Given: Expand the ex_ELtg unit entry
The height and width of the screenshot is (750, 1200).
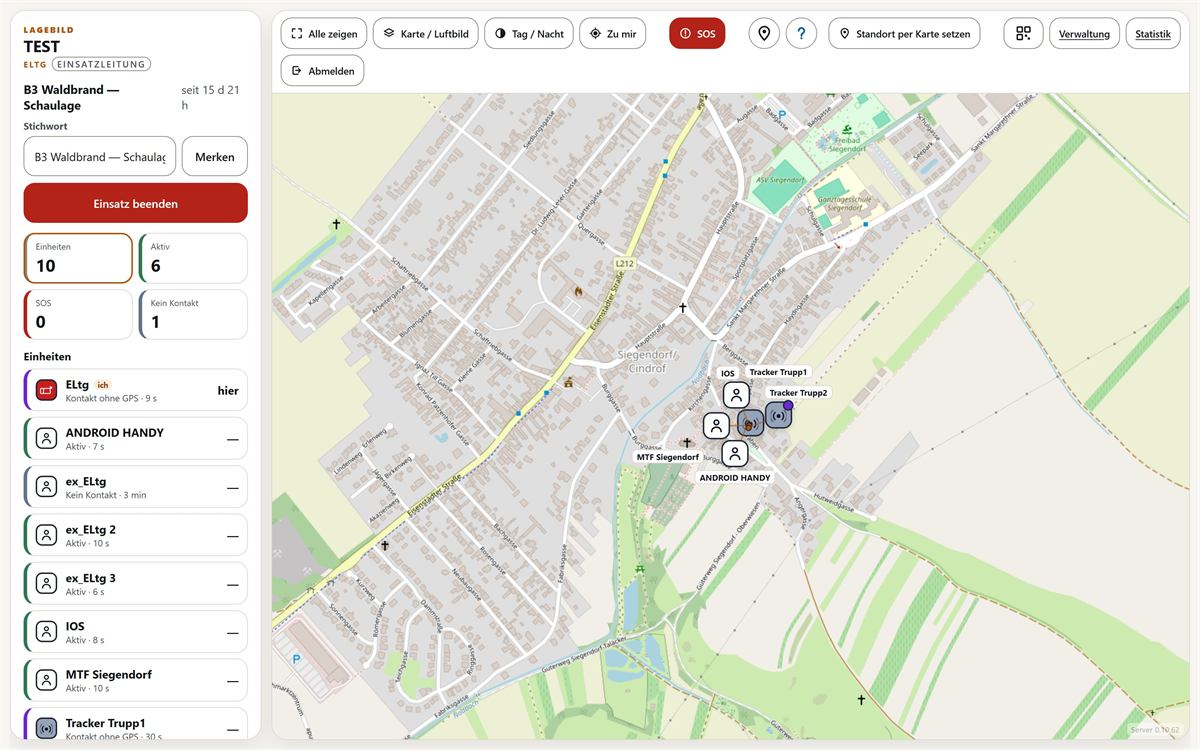Looking at the screenshot, I should [x=135, y=487].
